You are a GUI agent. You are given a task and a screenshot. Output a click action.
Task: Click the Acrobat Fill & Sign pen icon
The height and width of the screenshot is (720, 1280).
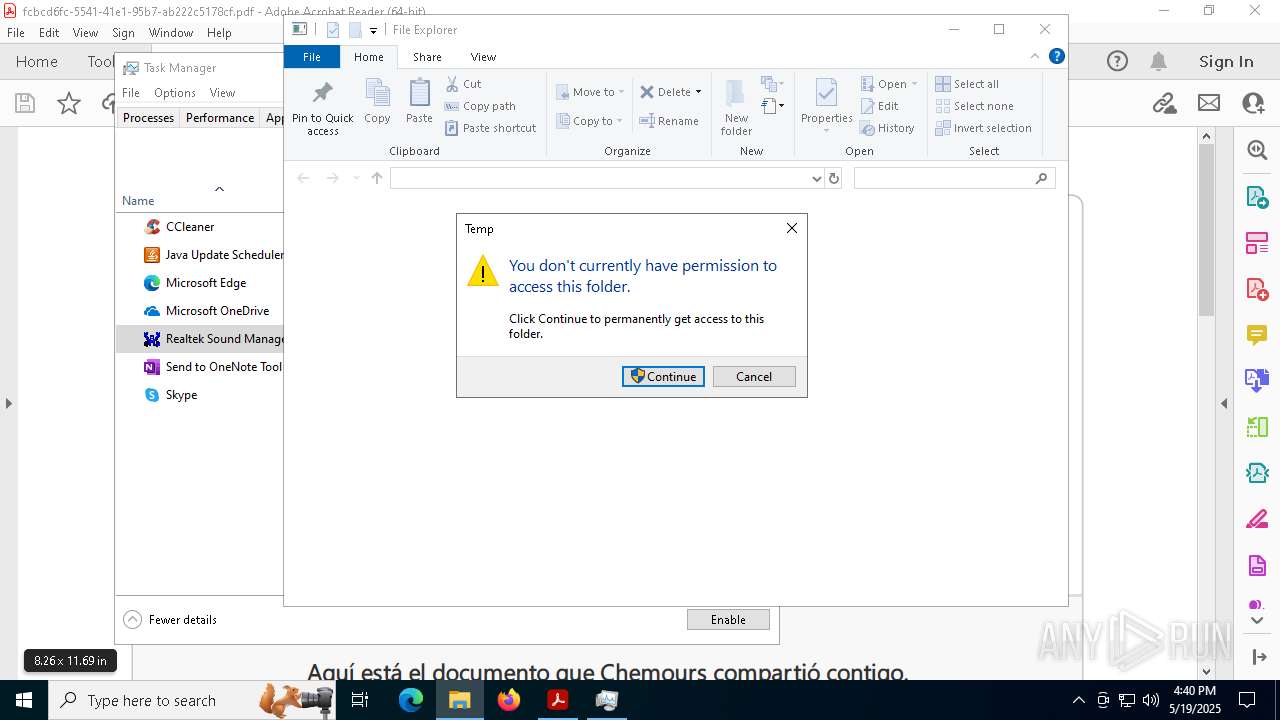click(1257, 519)
